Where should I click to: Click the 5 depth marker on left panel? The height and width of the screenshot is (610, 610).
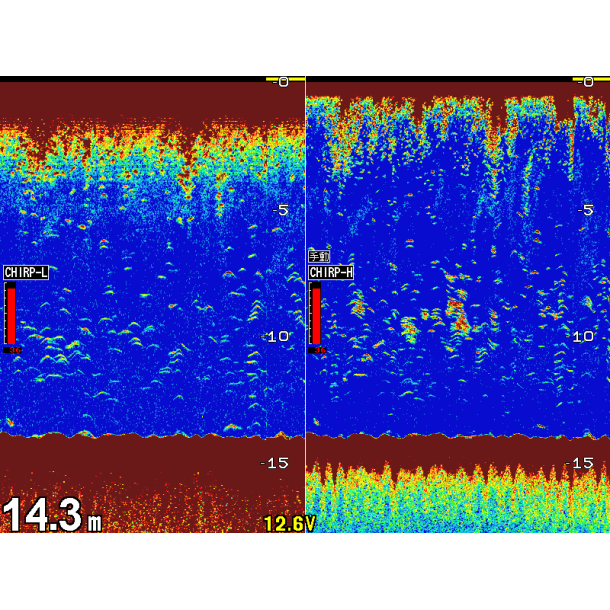click(x=281, y=210)
